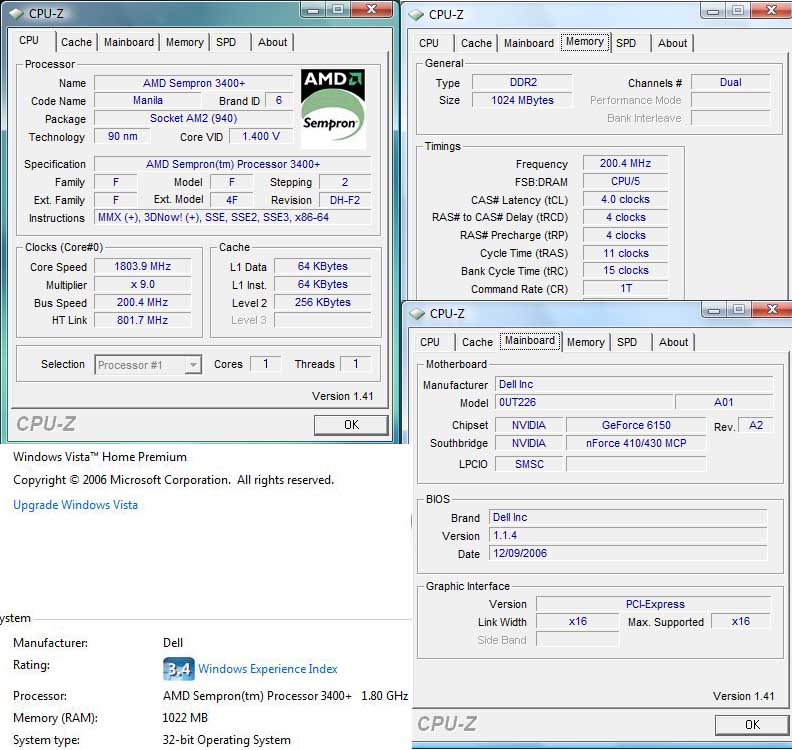Click the Channels # value Dual

pos(730,82)
